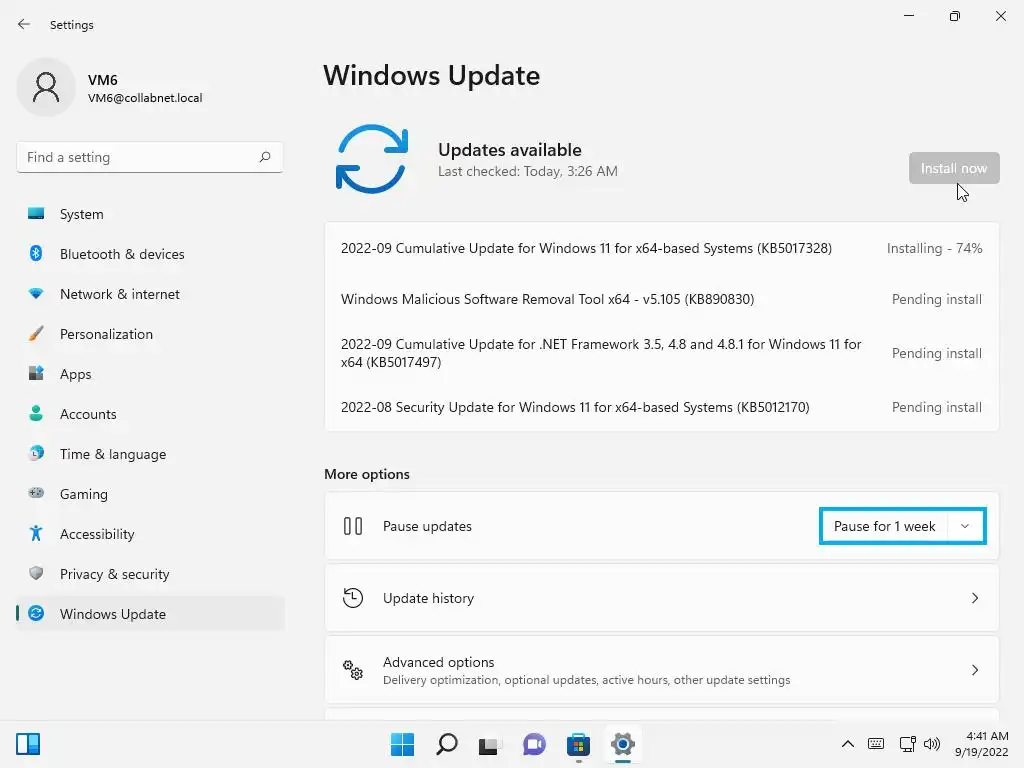Click in the Find a setting search box
This screenshot has width=1024, height=768.
[150, 157]
